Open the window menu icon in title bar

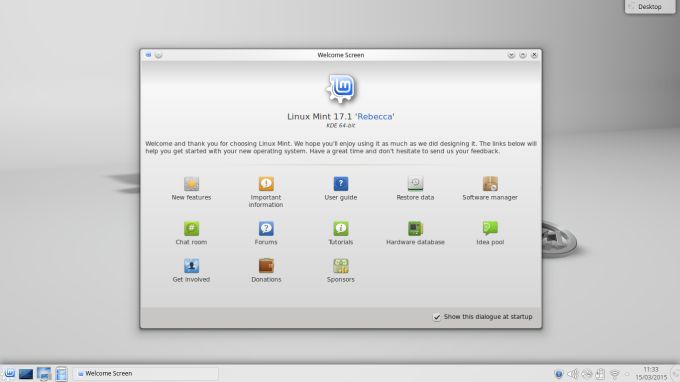148,55
